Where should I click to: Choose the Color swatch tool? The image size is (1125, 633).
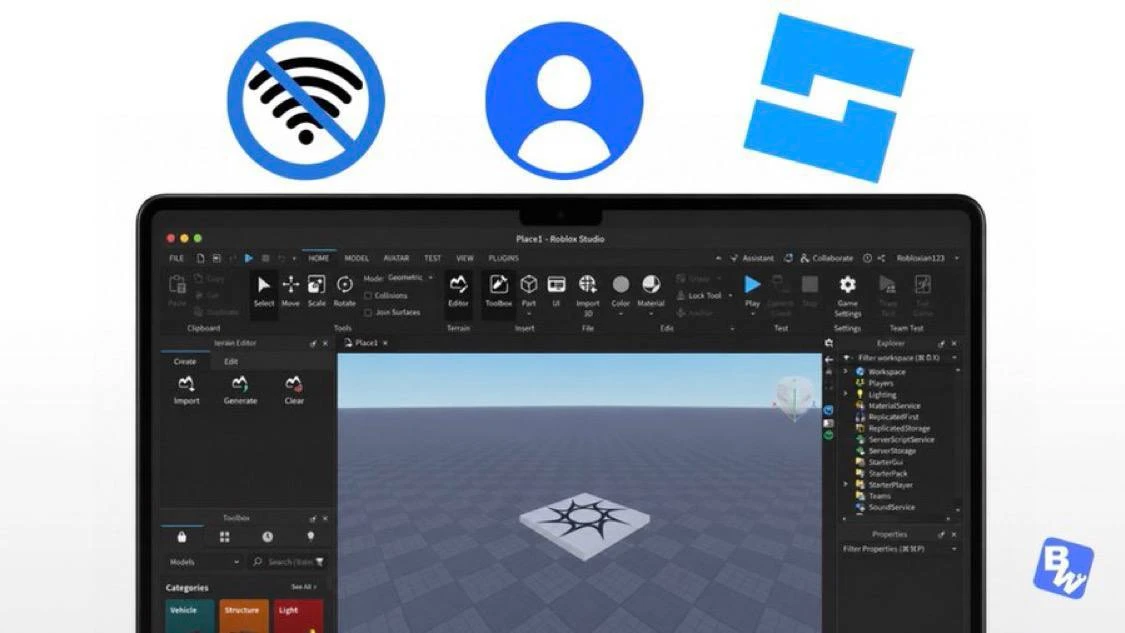point(621,291)
